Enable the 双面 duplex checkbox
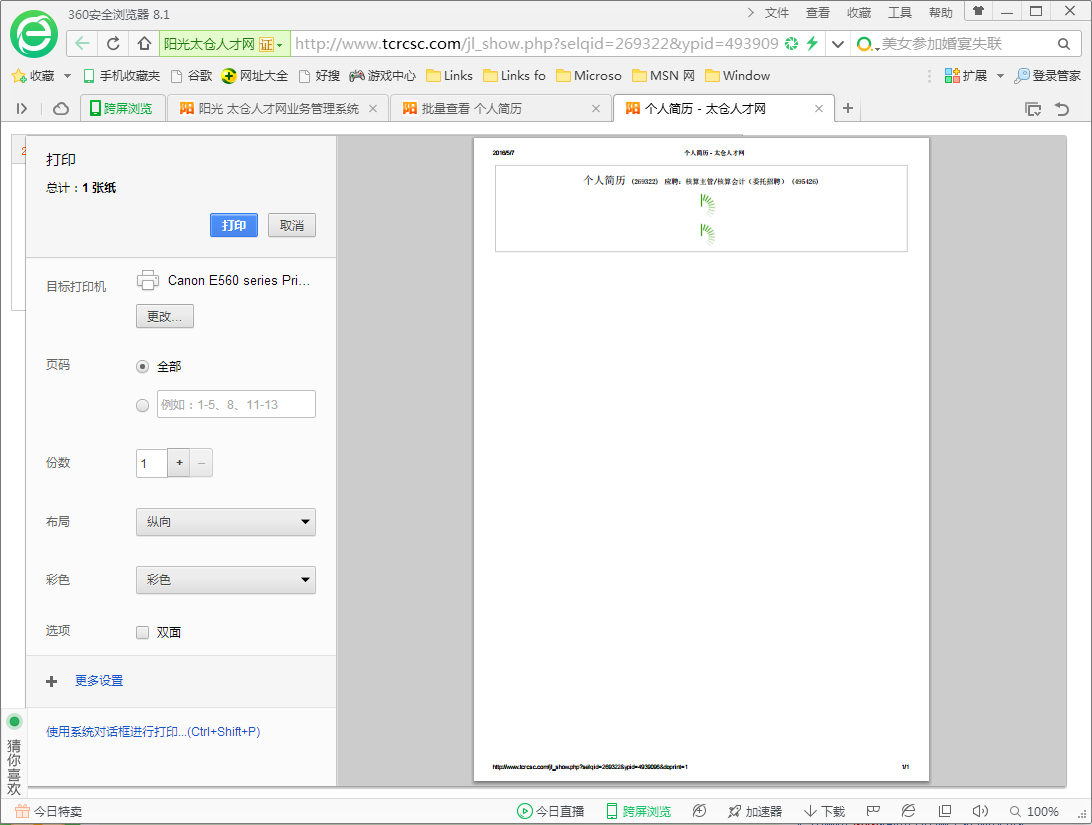Image resolution: width=1092 pixels, height=825 pixels. [x=143, y=632]
